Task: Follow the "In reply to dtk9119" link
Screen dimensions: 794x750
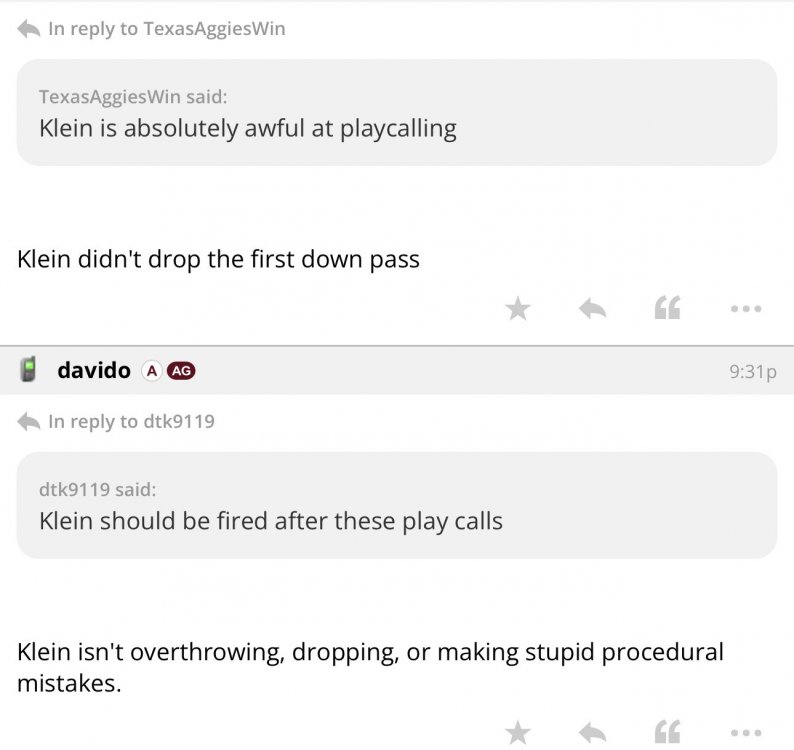Action: click(131, 422)
